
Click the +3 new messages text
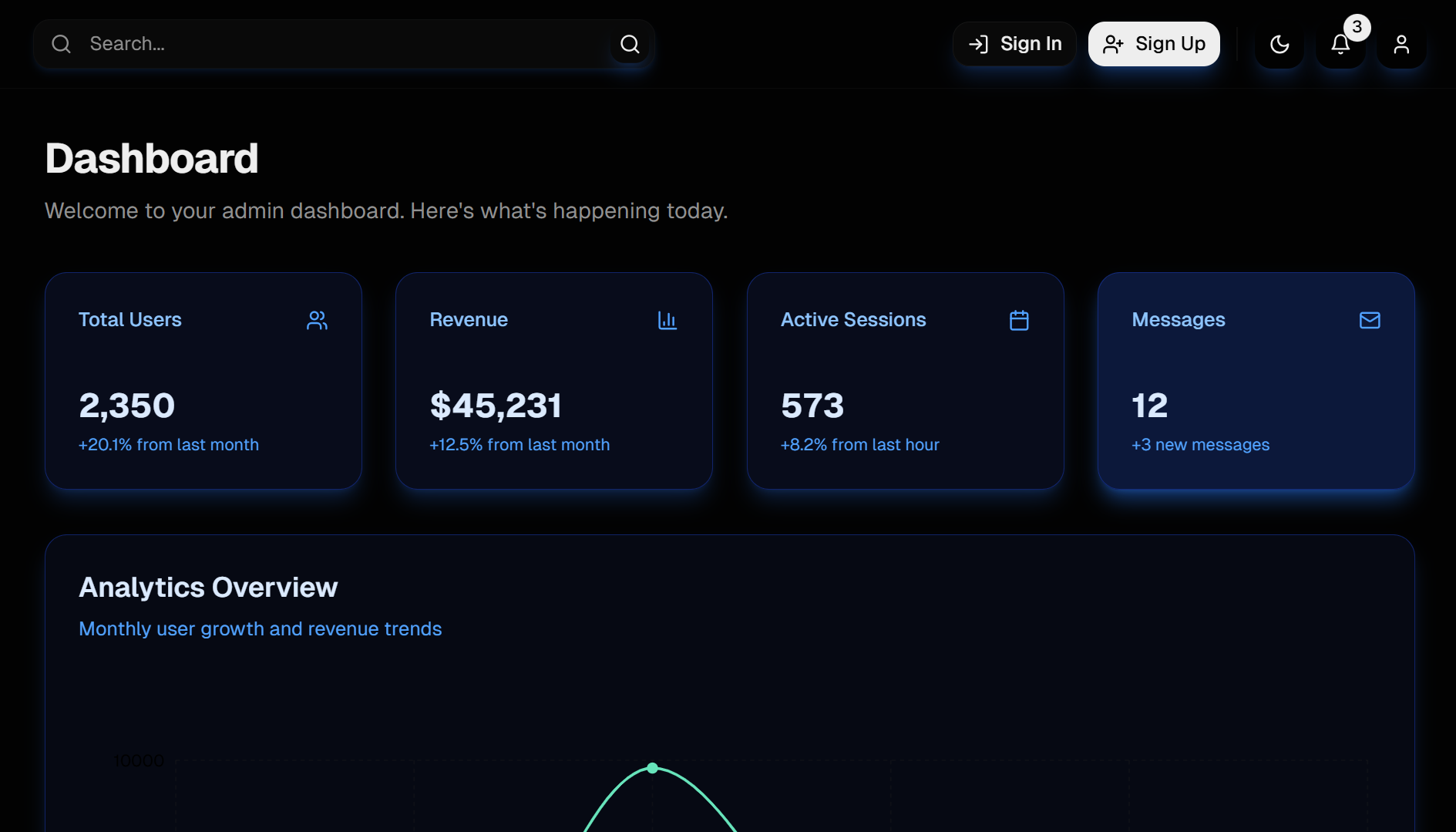(x=1200, y=445)
